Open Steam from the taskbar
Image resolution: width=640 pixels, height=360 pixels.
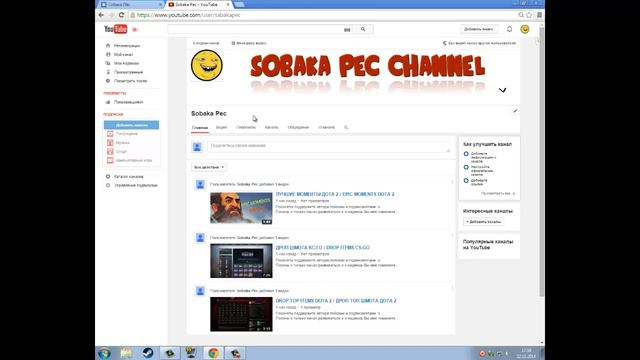coord(148,353)
